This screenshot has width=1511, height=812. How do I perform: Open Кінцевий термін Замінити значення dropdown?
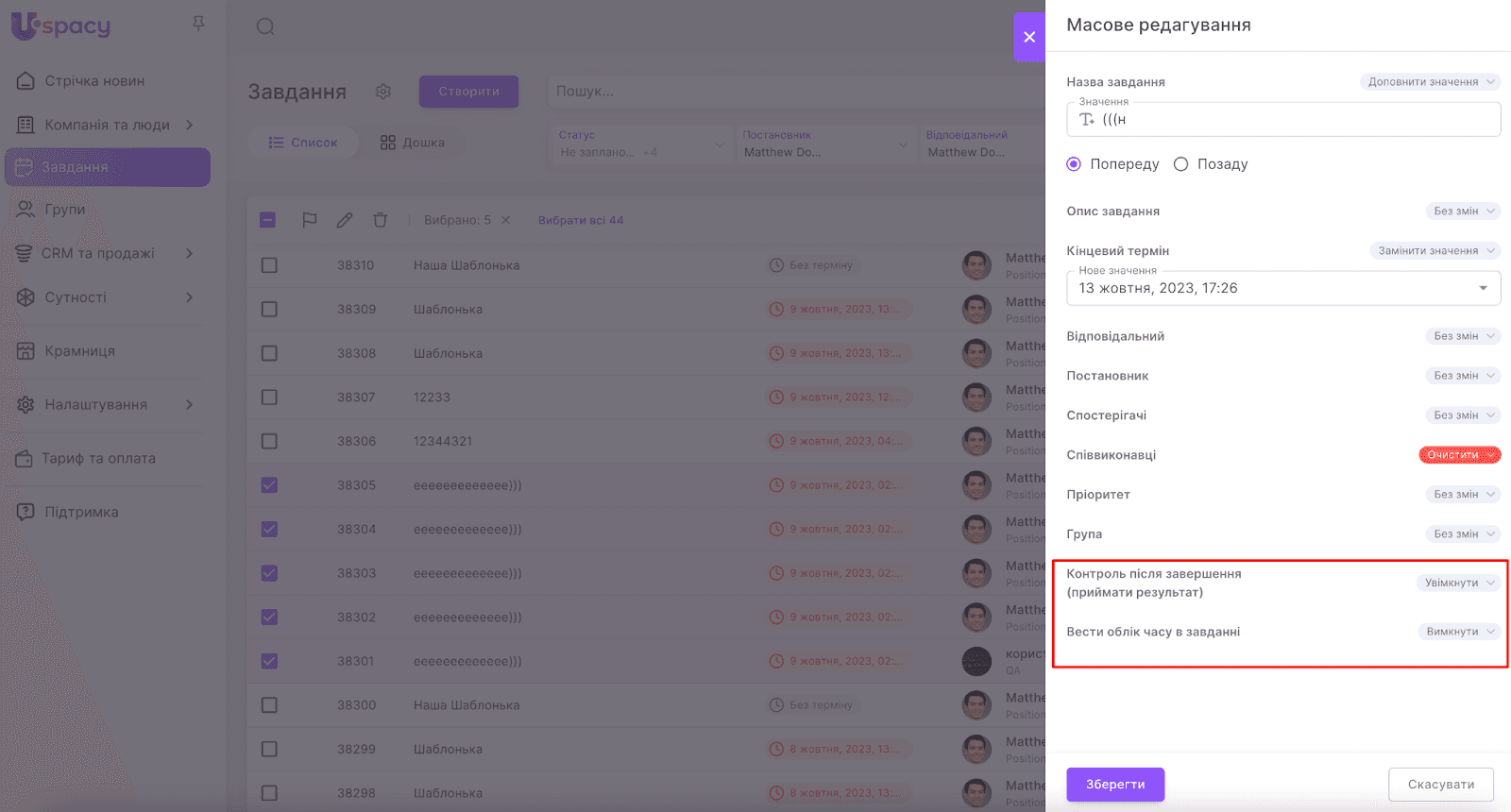1435,251
